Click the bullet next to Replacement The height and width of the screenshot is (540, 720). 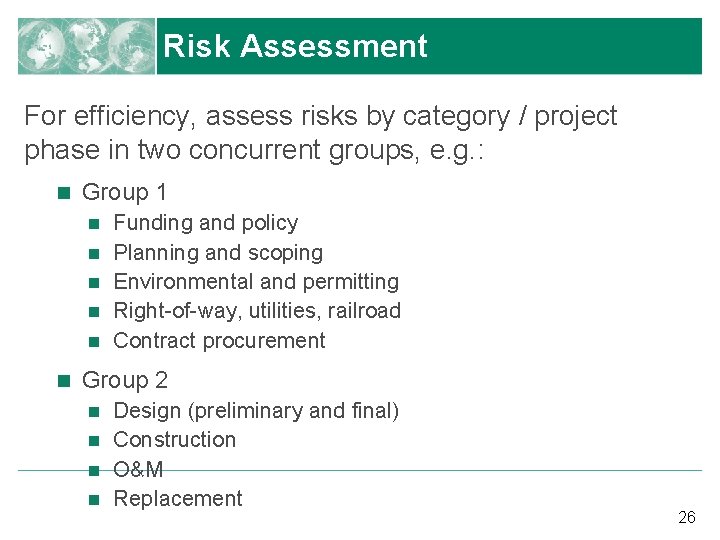click(94, 500)
